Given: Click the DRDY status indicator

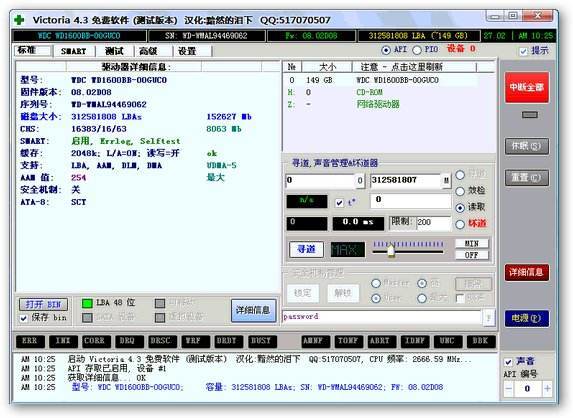Looking at the screenshot, I should (x=229, y=341).
